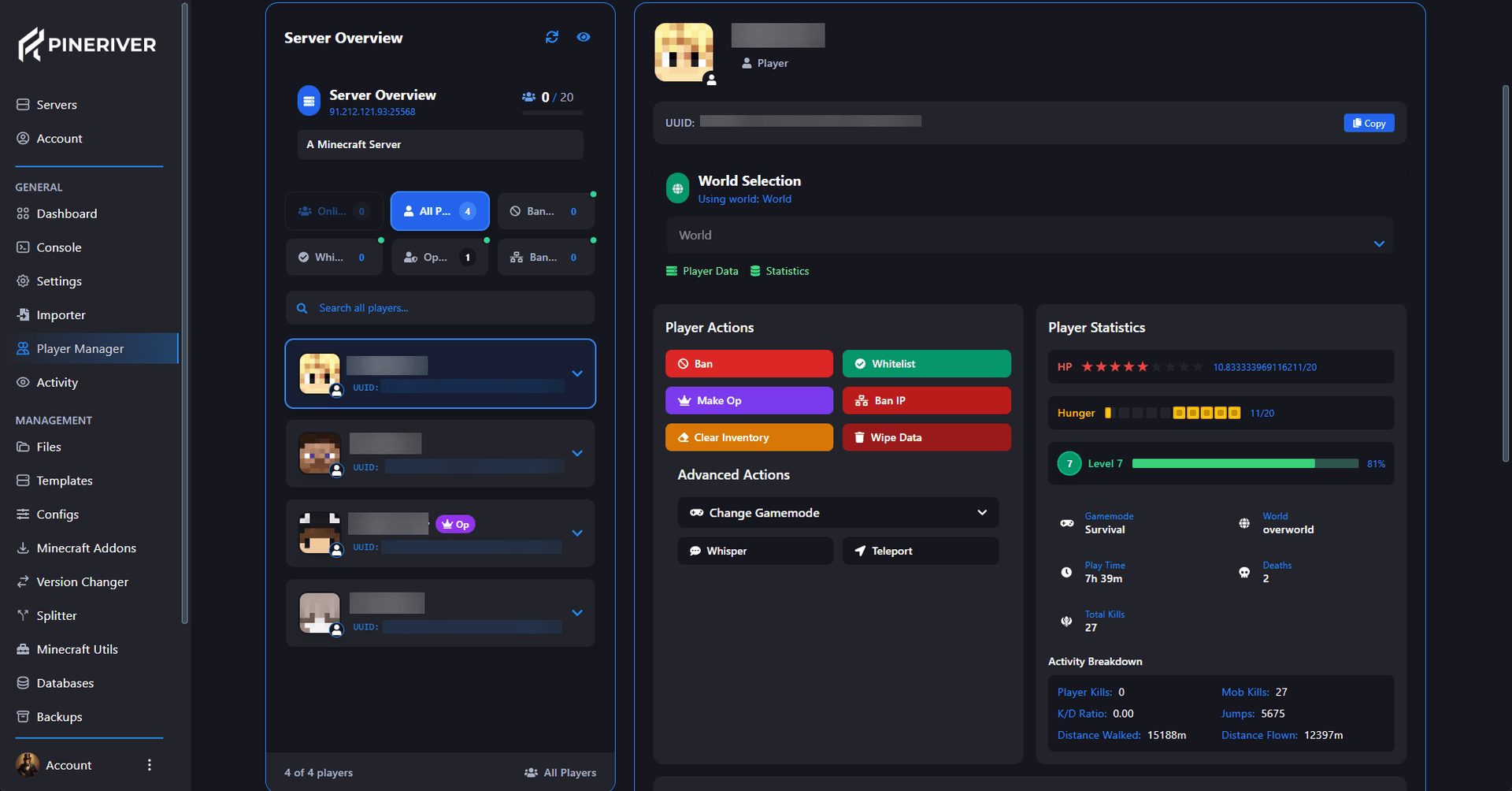Click the Databases icon in sidebar
This screenshot has width=1512, height=791.
pyautogui.click(x=23, y=683)
